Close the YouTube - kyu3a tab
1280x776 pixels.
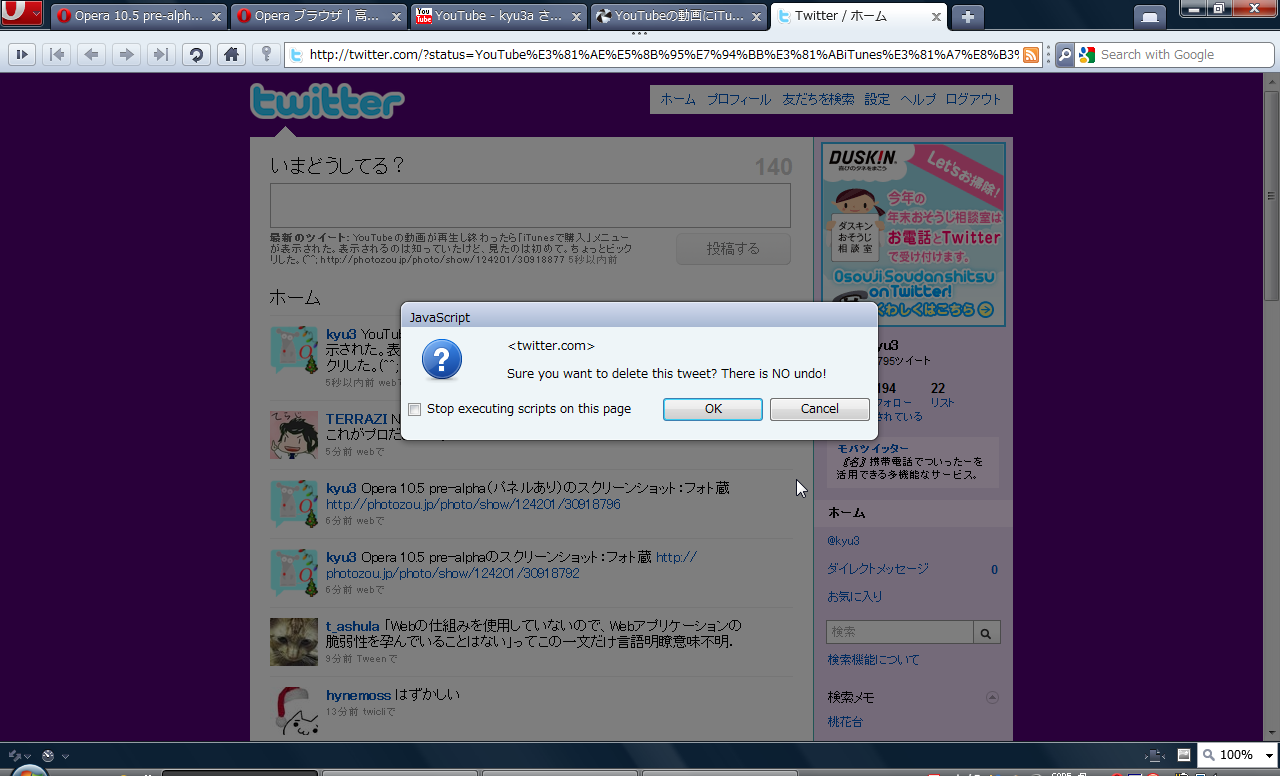tap(577, 17)
